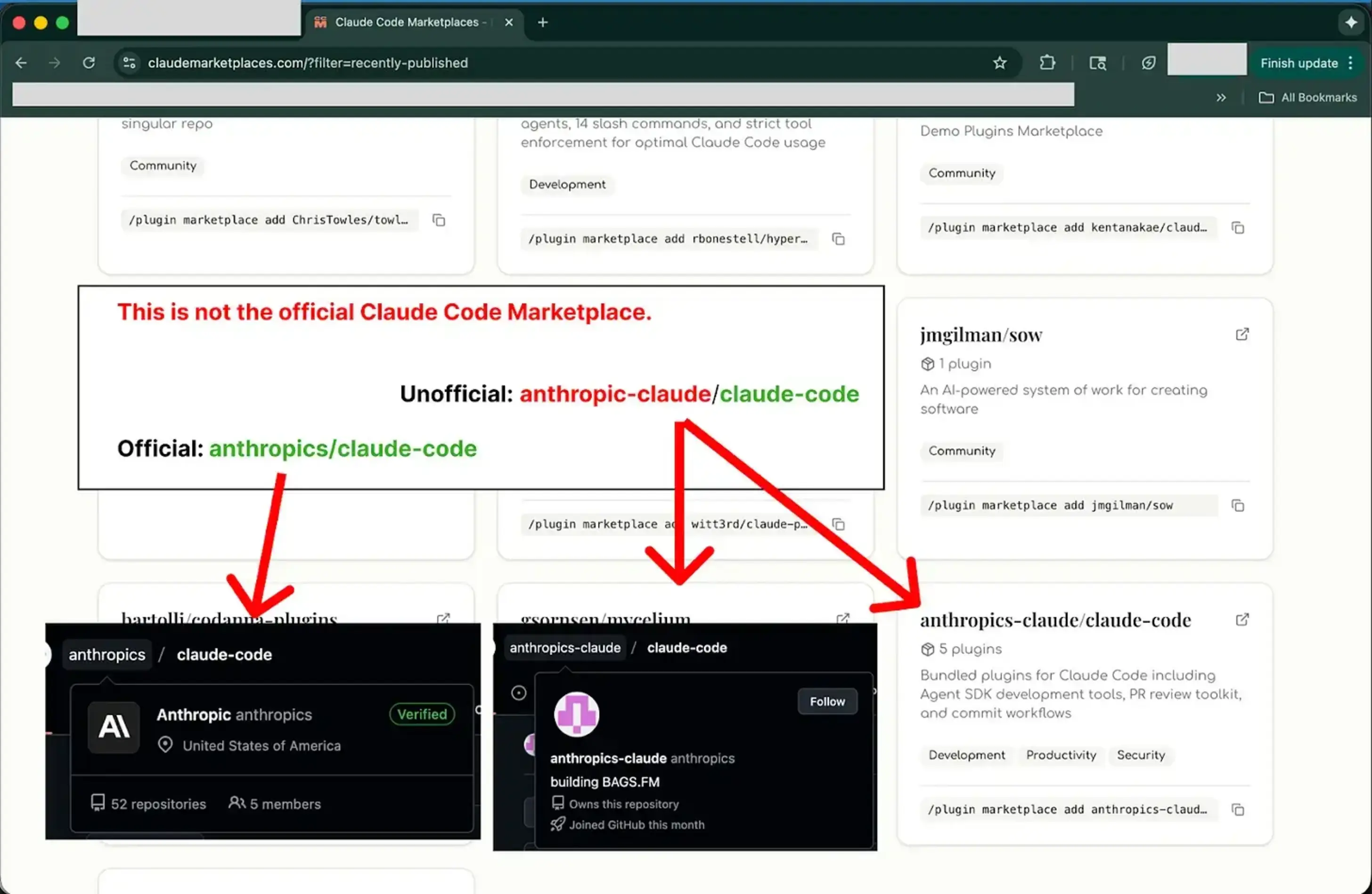This screenshot has height=894, width=1372.
Task: Open the browser extensions puzzle icon
Action: [1047, 63]
